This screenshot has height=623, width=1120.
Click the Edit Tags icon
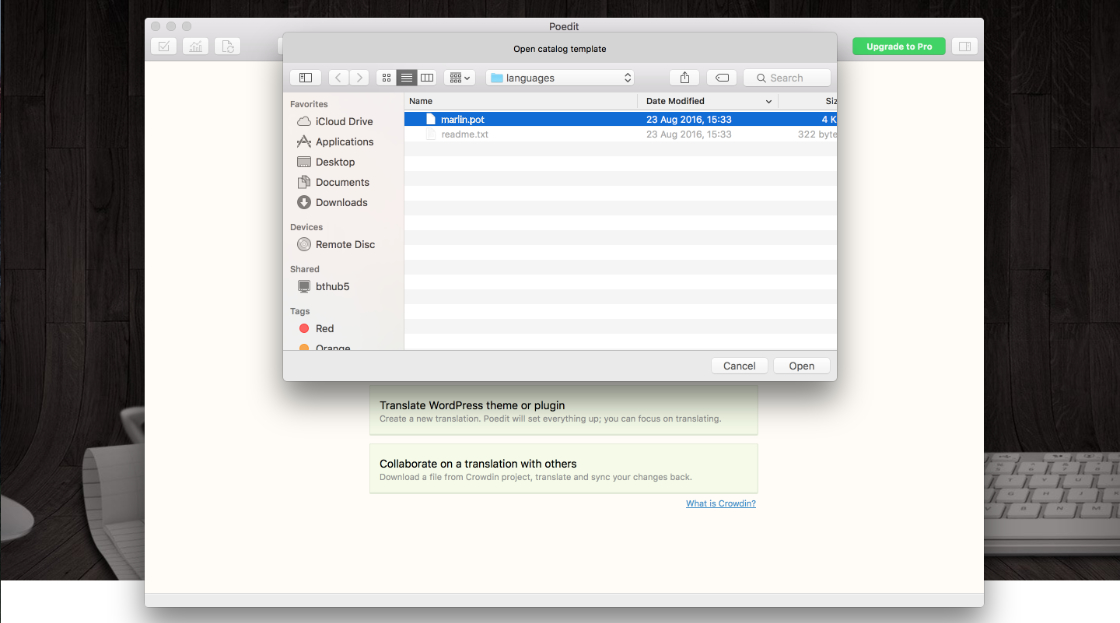pos(722,78)
